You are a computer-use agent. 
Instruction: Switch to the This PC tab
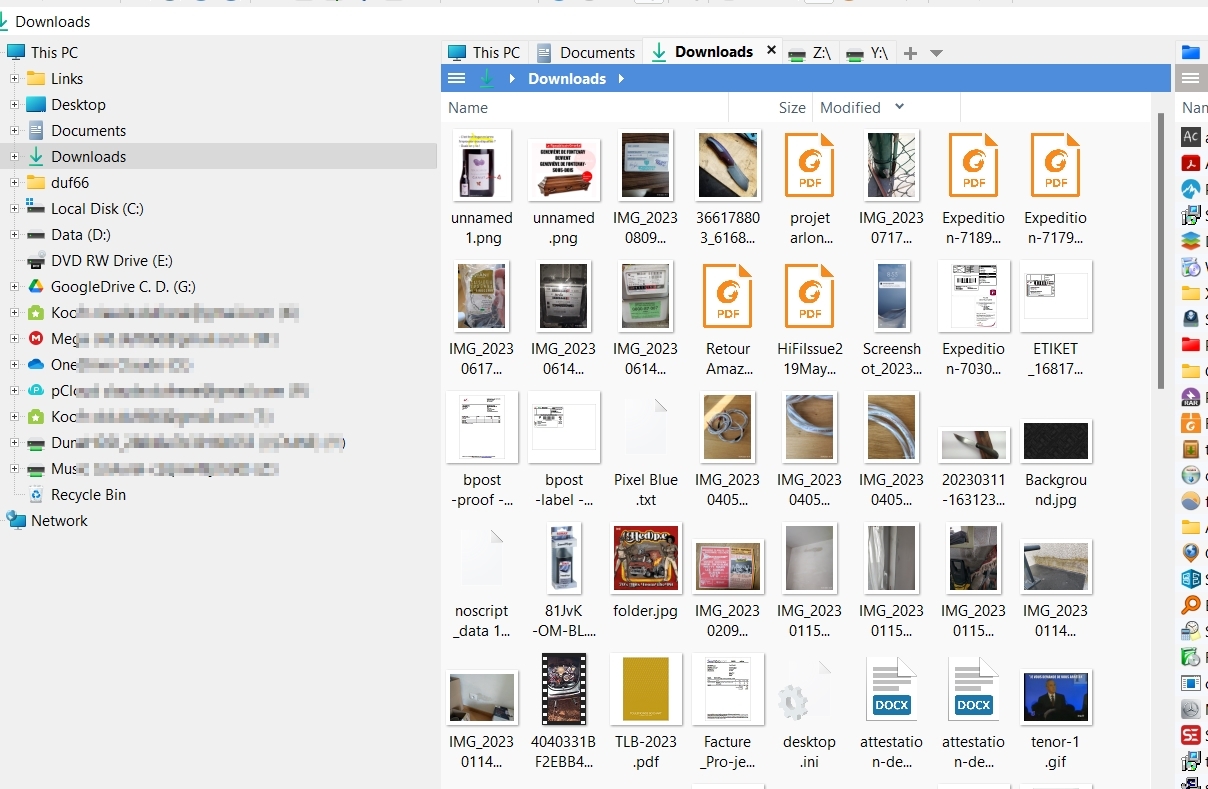(484, 52)
